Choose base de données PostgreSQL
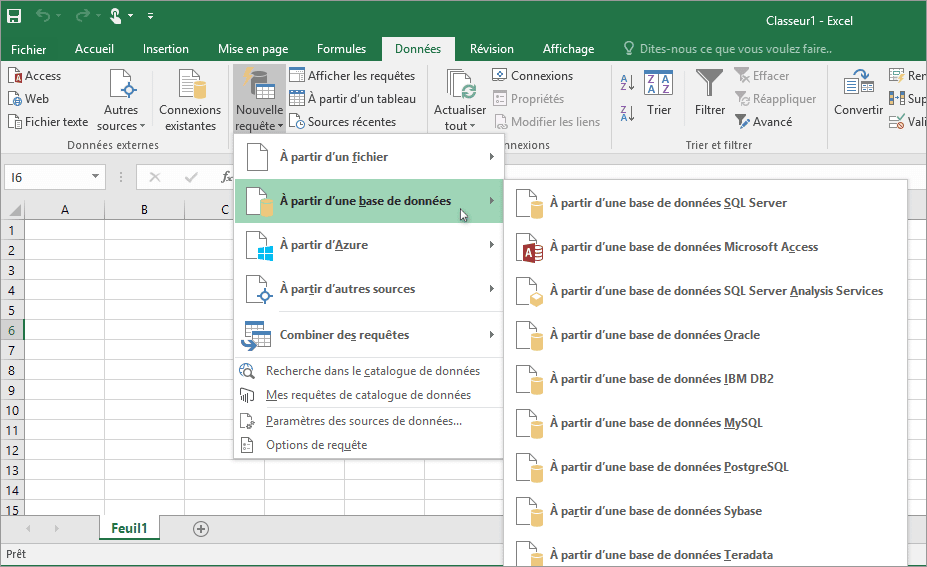 click(x=705, y=467)
